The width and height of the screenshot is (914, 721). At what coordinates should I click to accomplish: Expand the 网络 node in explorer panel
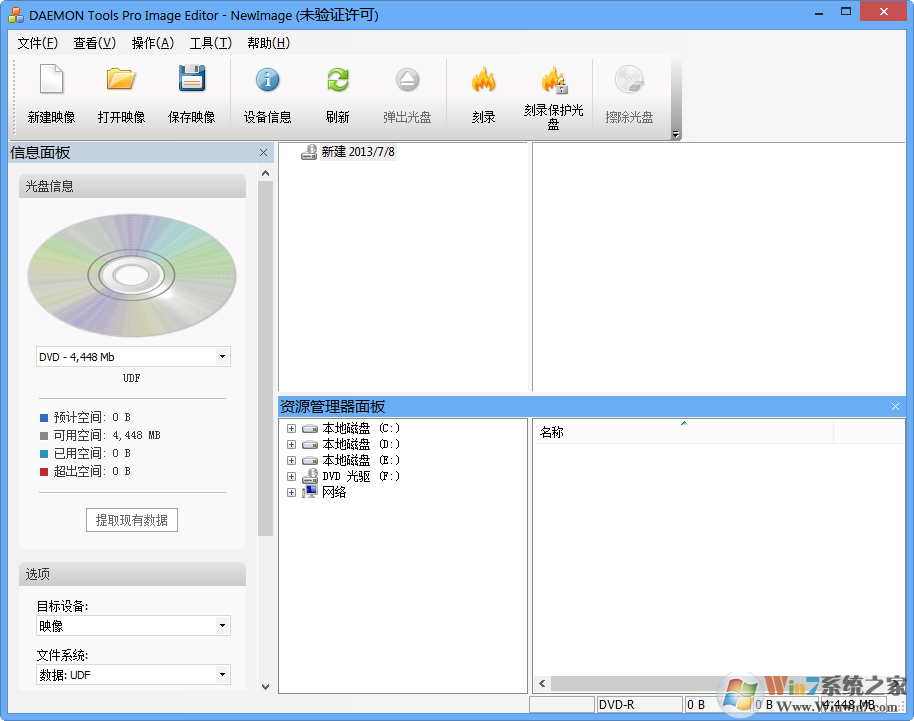click(x=290, y=492)
